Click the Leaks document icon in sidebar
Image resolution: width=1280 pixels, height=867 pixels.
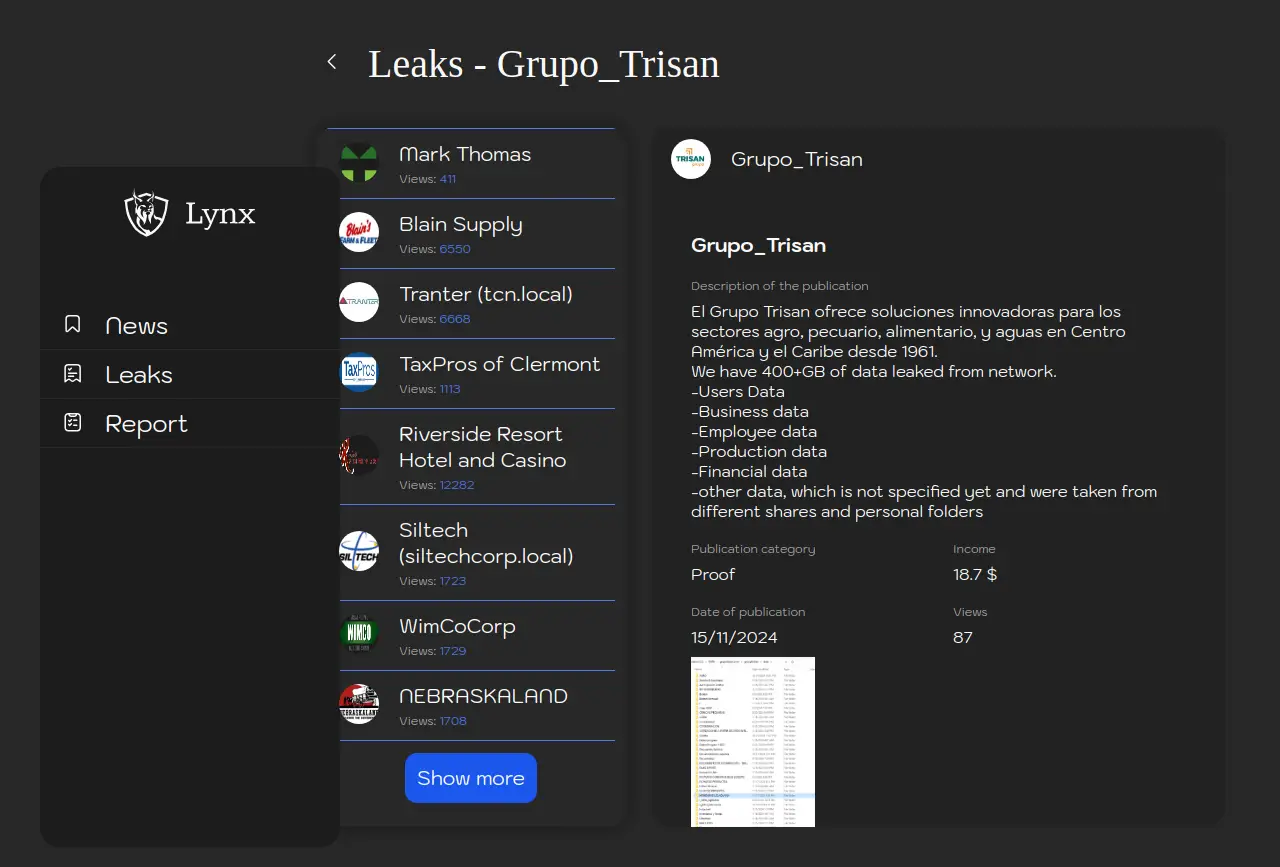coord(73,374)
